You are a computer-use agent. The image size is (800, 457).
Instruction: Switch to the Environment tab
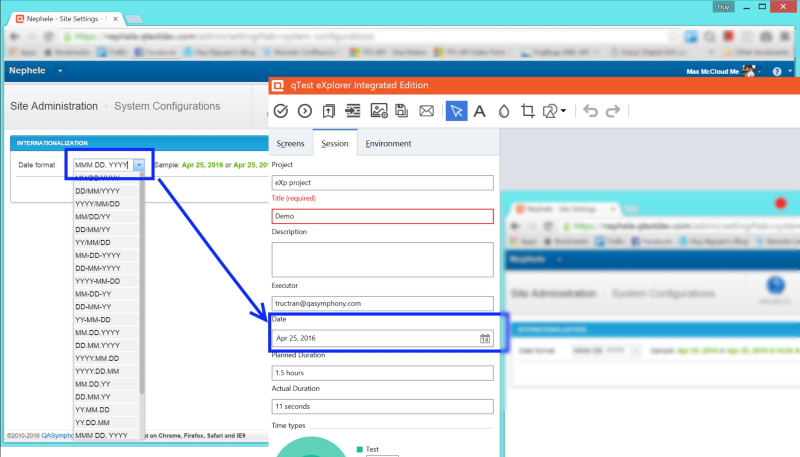(x=388, y=144)
